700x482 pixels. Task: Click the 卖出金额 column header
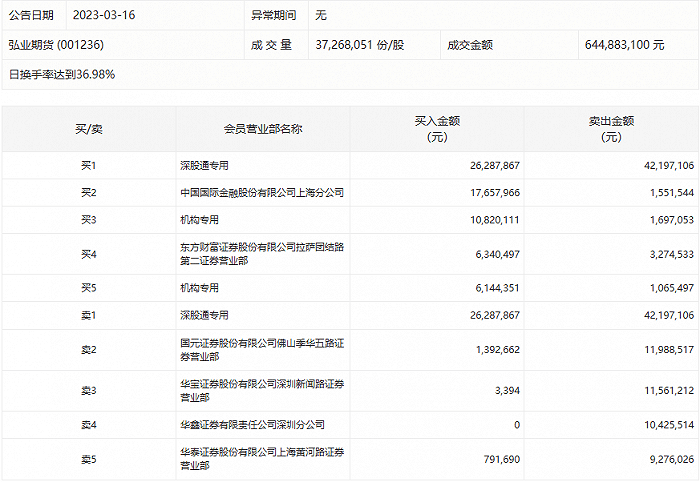(611, 129)
